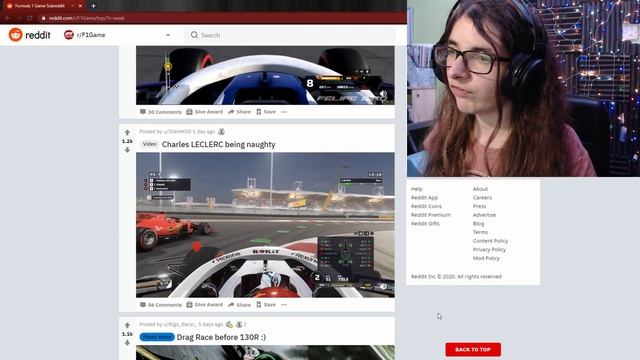Image resolution: width=640 pixels, height=360 pixels.
Task: Give Award on Charles LECLERC post
Action: [x=204, y=305]
